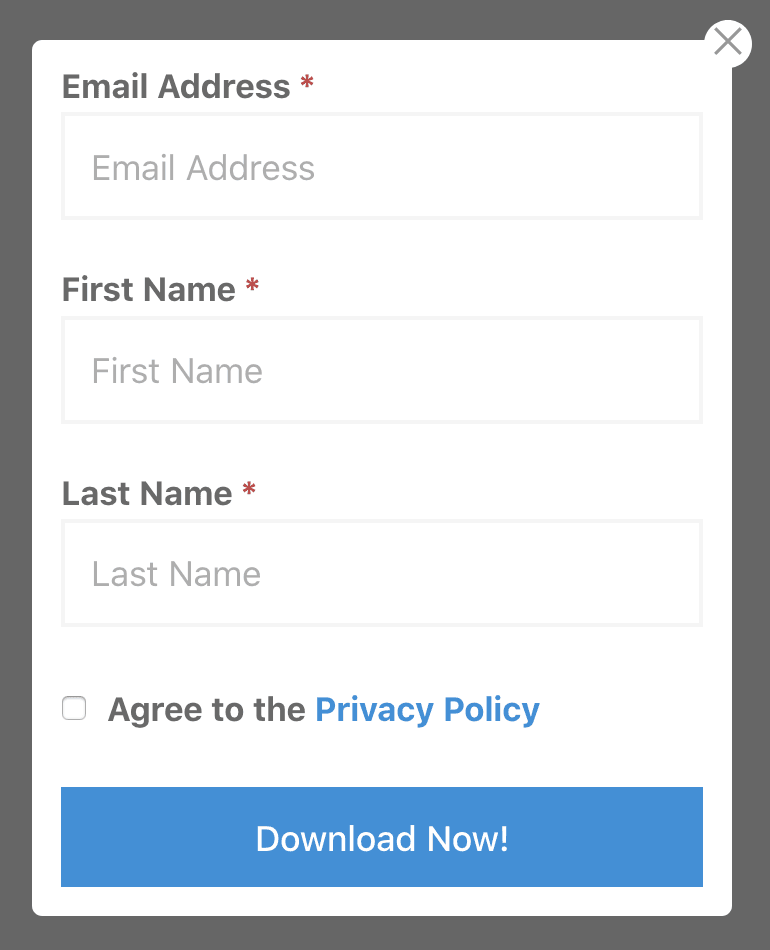Screen dimensions: 770x950
Task: Click the gray "Email Address" placeholder text
Action: click(203, 168)
